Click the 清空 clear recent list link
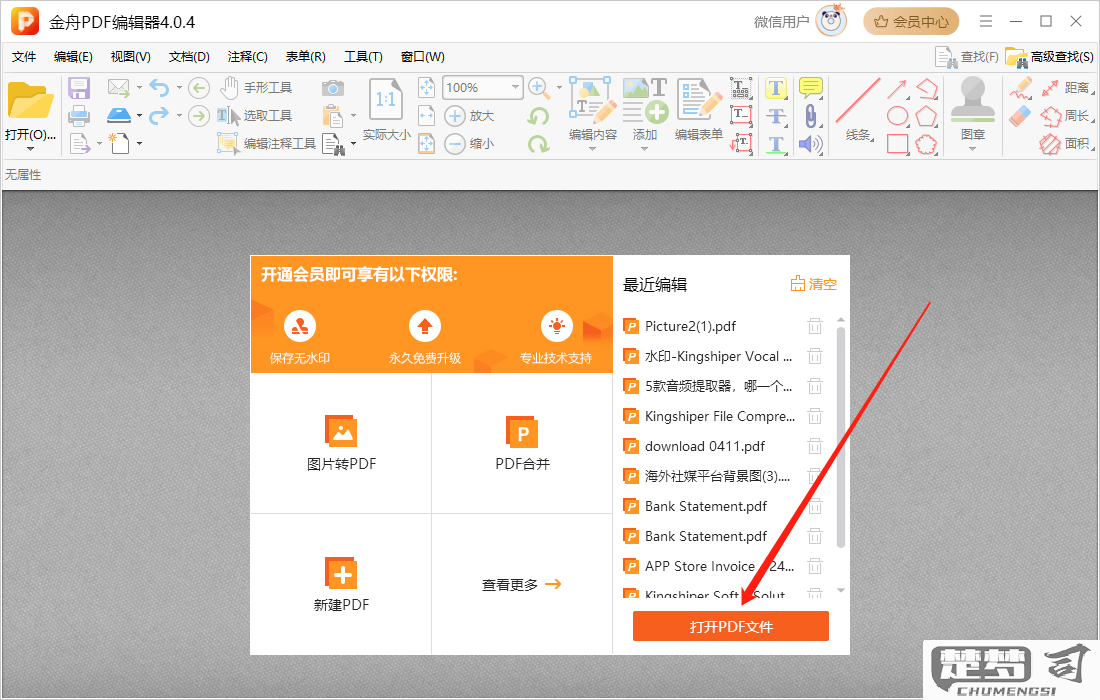 pyautogui.click(x=814, y=284)
